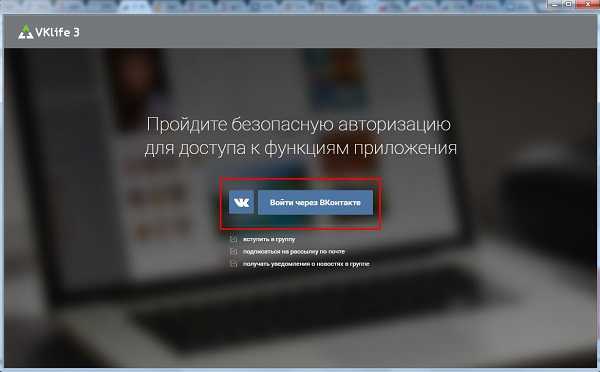600x372 pixels.
Task: Toggle the получать уведомления о новостях checkbox
Action: (x=233, y=264)
